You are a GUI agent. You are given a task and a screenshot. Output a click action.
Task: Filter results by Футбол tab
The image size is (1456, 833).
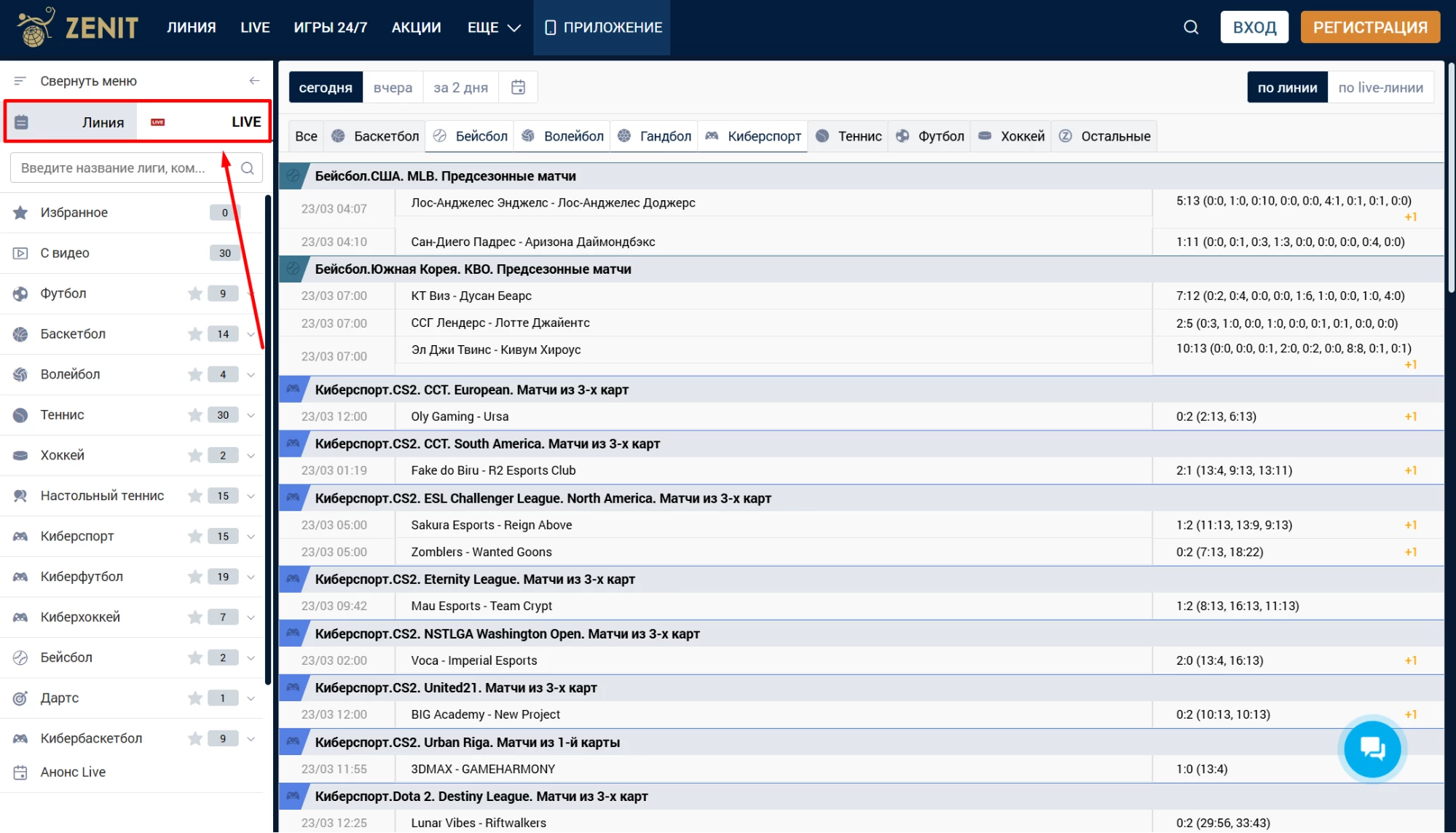click(x=929, y=136)
